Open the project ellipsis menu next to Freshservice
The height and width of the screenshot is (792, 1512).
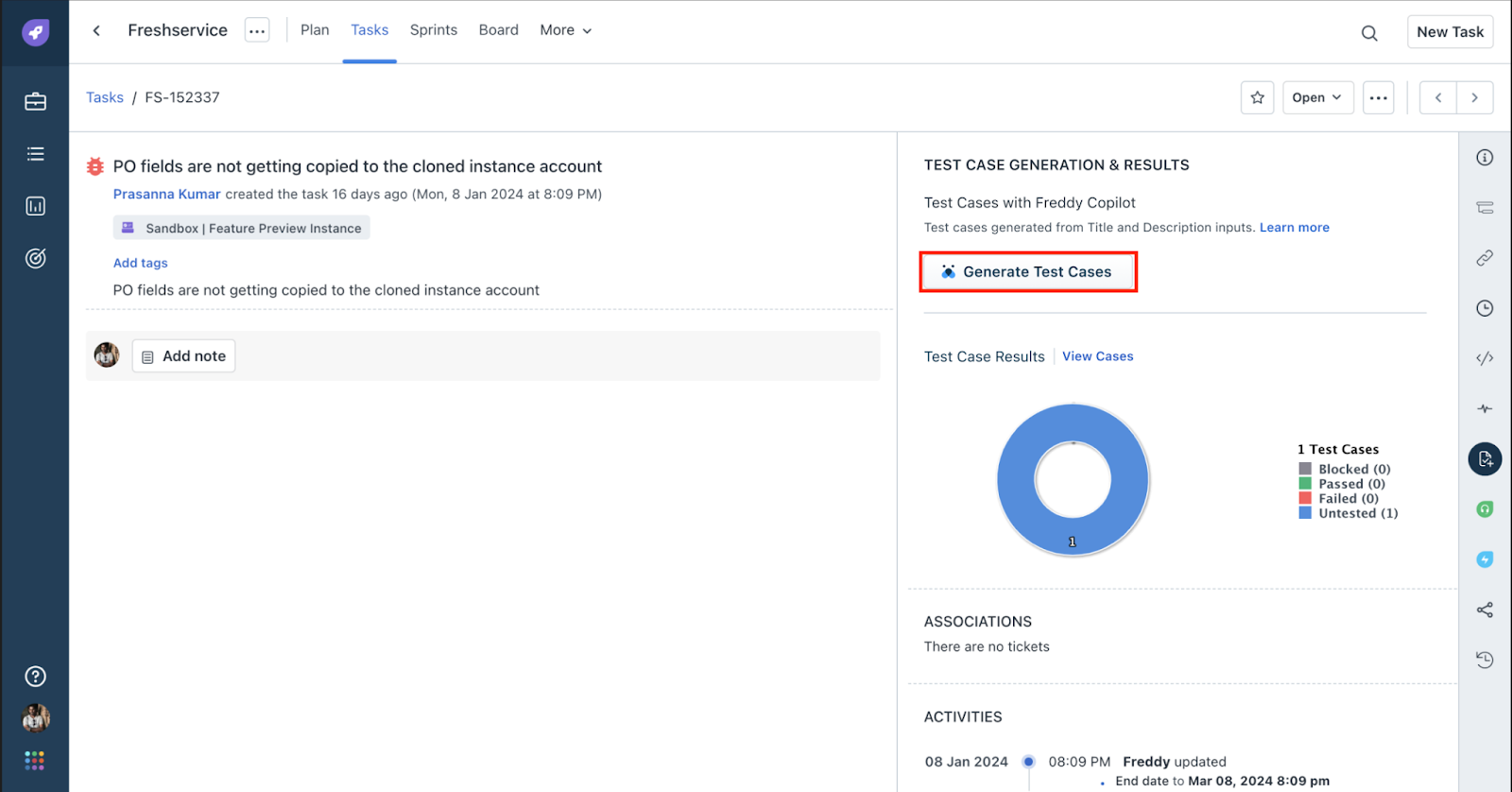coord(257,30)
